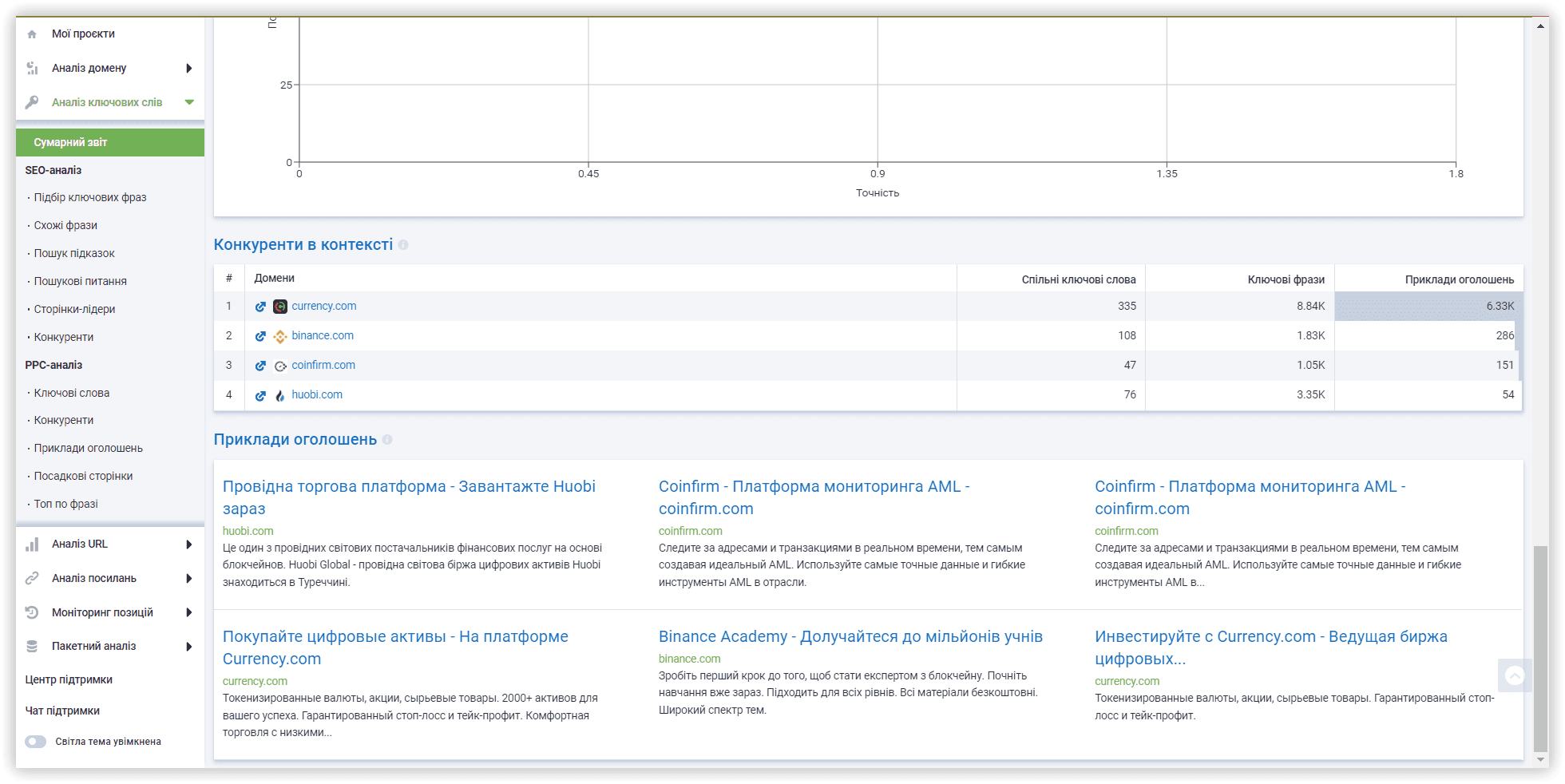Click the huobi.com flame favicon
Viewport: 1565px width, 784px height.
click(x=280, y=395)
